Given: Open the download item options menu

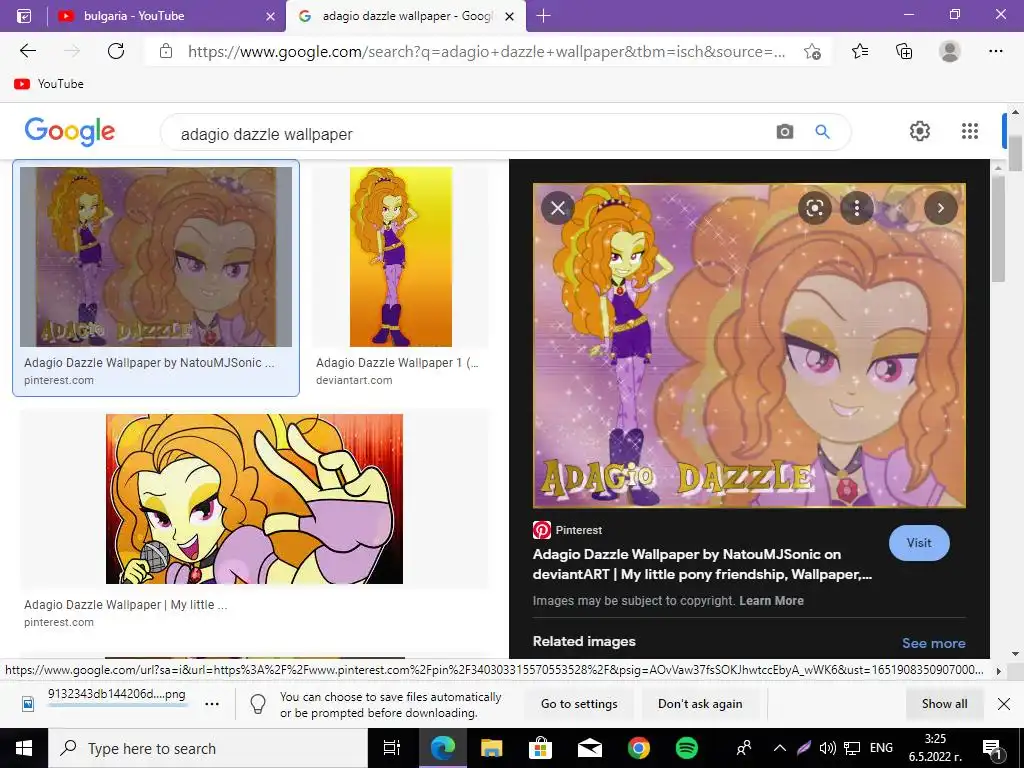Looking at the screenshot, I should [x=212, y=704].
